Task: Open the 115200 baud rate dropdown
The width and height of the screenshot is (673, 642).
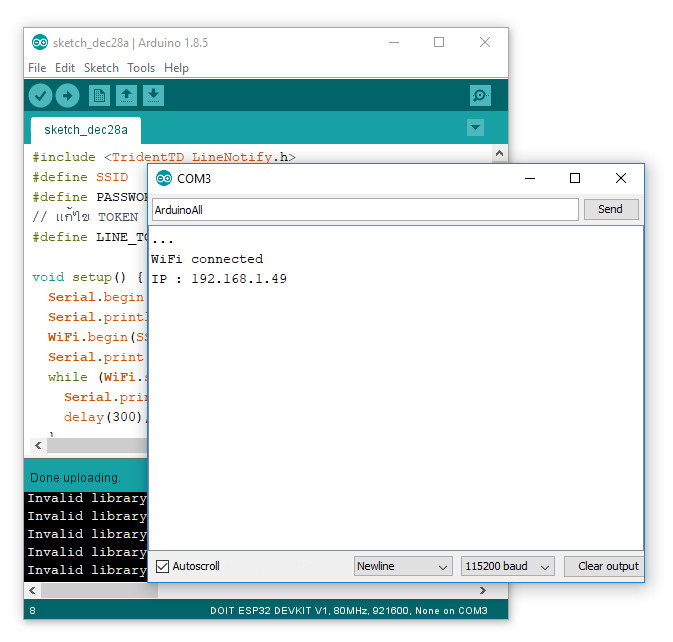Action: tap(507, 566)
